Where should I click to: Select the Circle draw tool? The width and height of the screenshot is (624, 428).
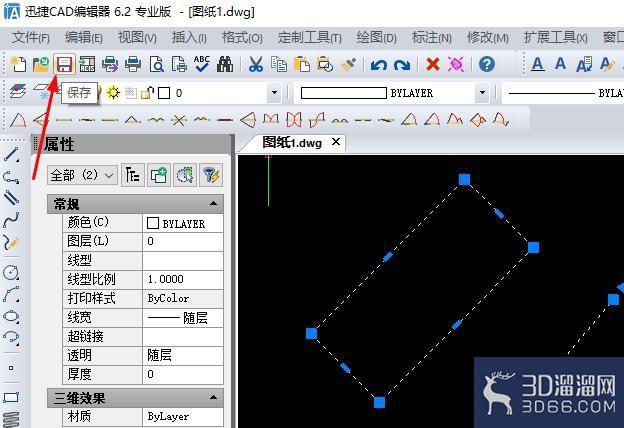pos(12,272)
